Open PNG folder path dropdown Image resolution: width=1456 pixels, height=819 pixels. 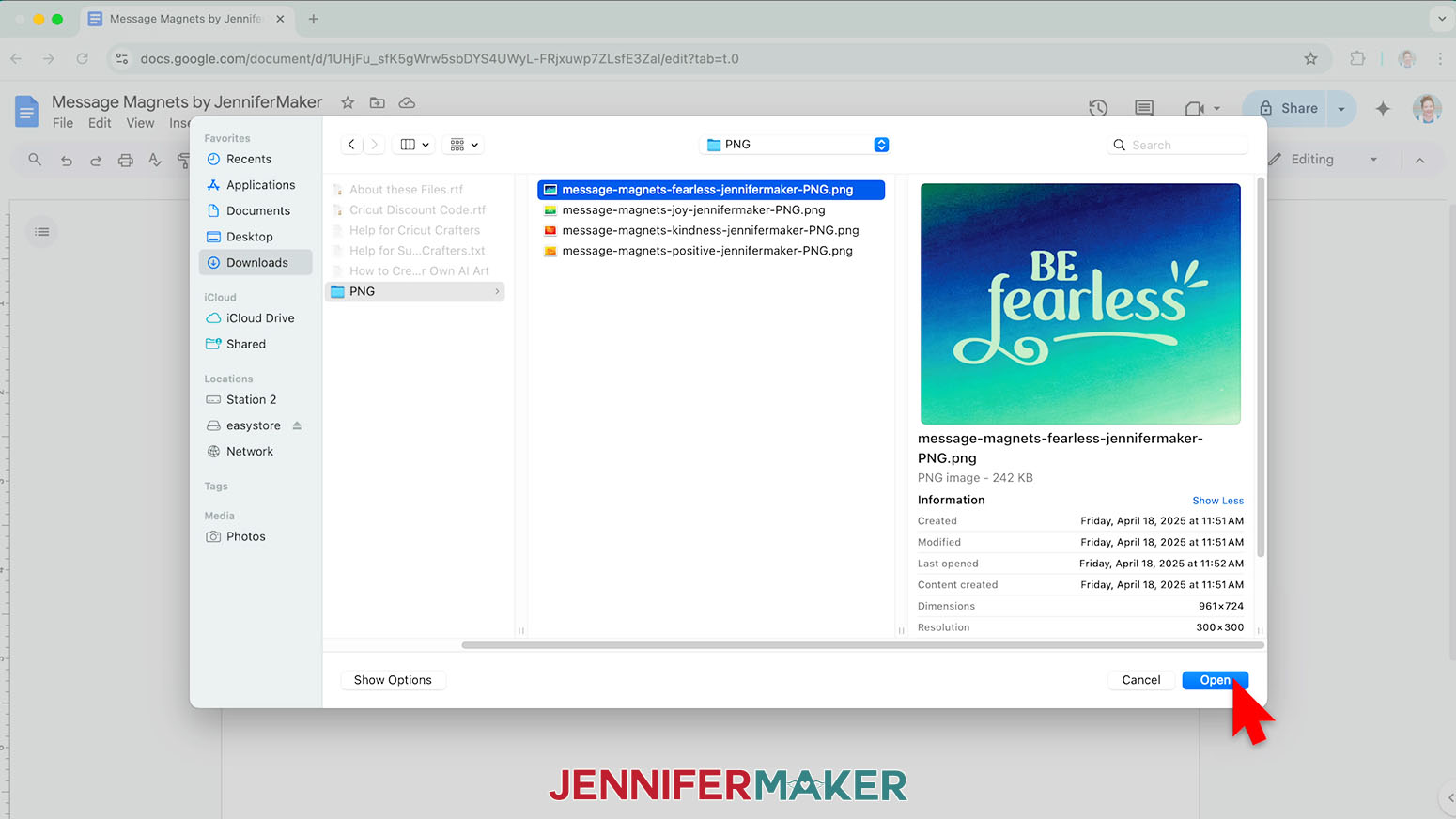pyautogui.click(x=795, y=145)
